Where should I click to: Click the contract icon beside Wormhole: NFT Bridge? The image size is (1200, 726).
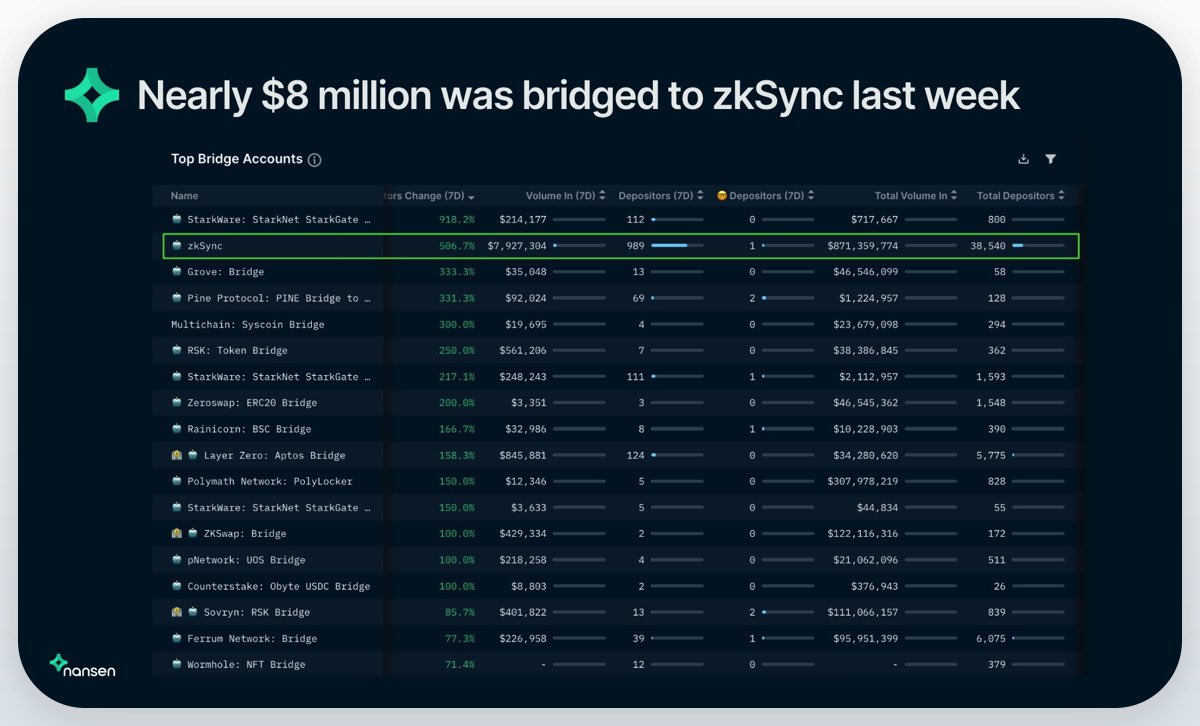tap(177, 664)
